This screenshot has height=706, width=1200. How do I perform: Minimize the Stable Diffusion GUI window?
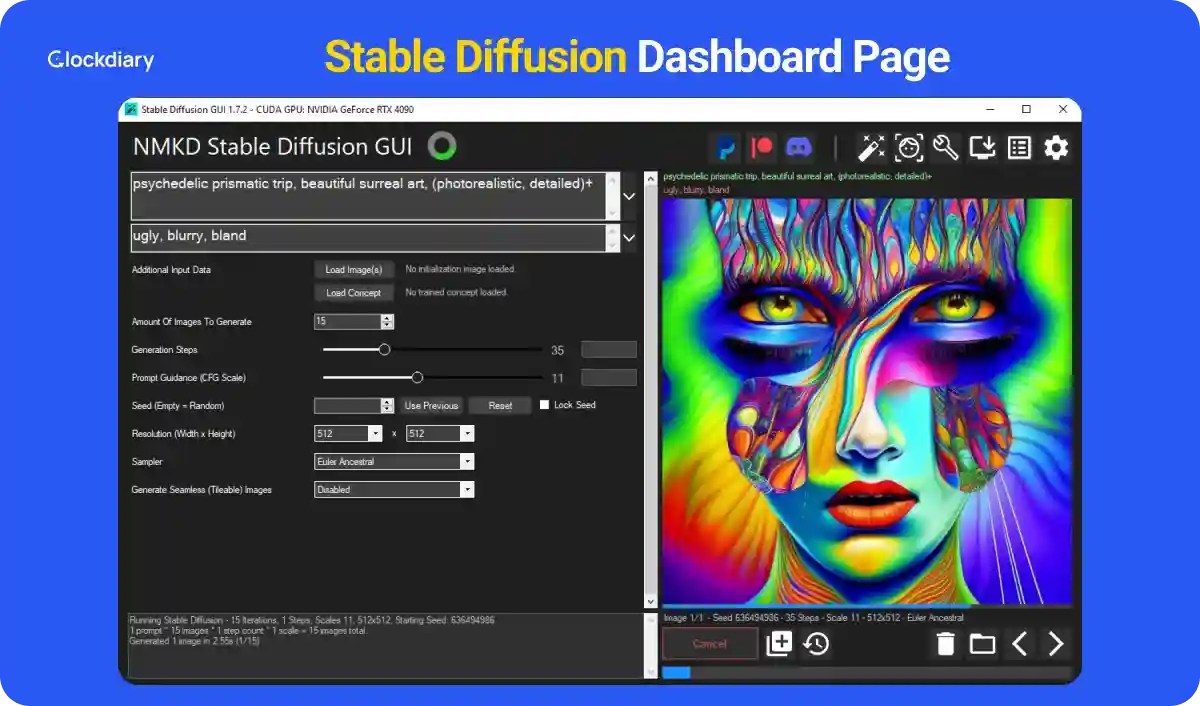point(991,109)
